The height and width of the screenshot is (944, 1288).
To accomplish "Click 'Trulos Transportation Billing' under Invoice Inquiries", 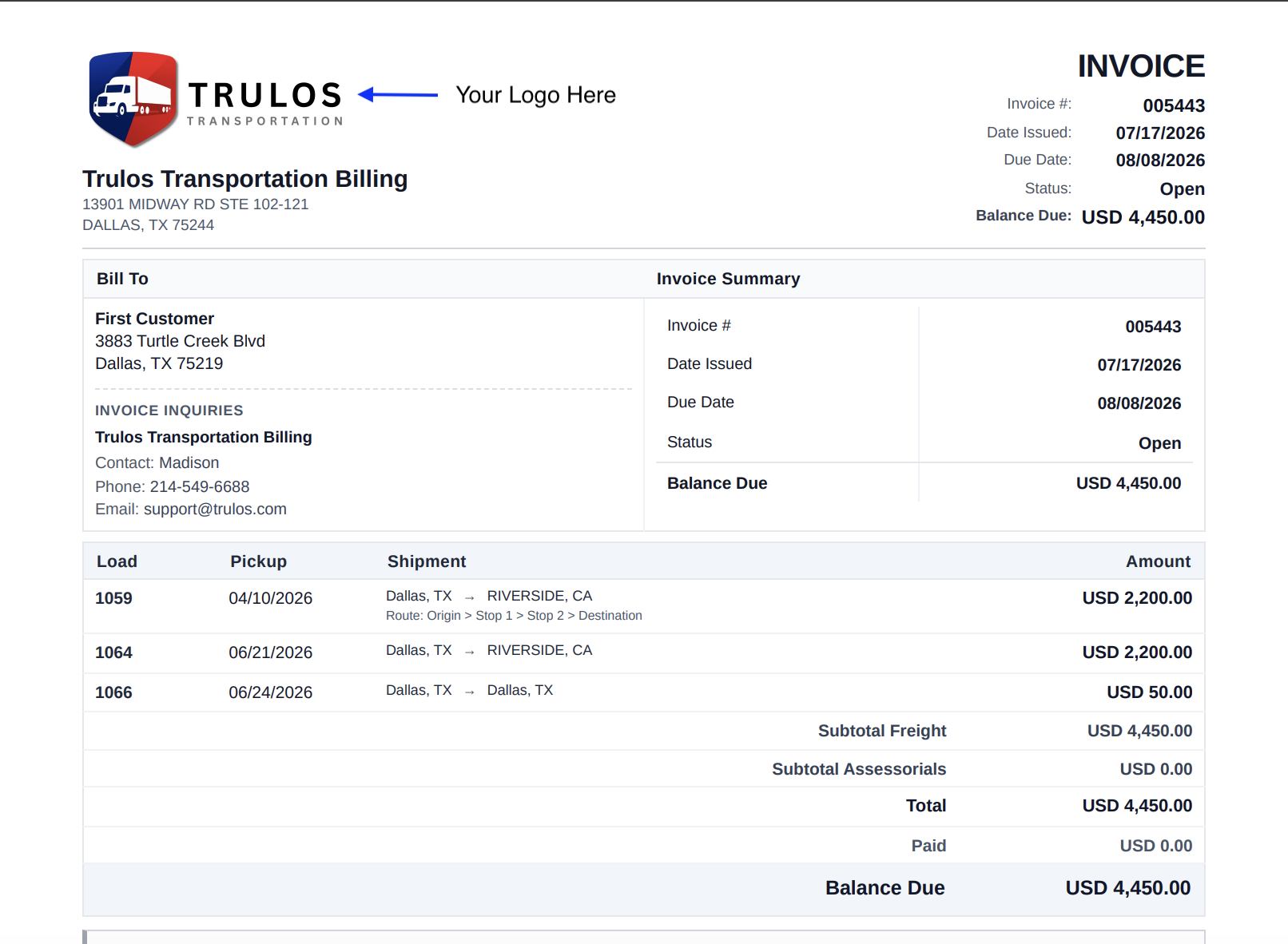I will [204, 437].
